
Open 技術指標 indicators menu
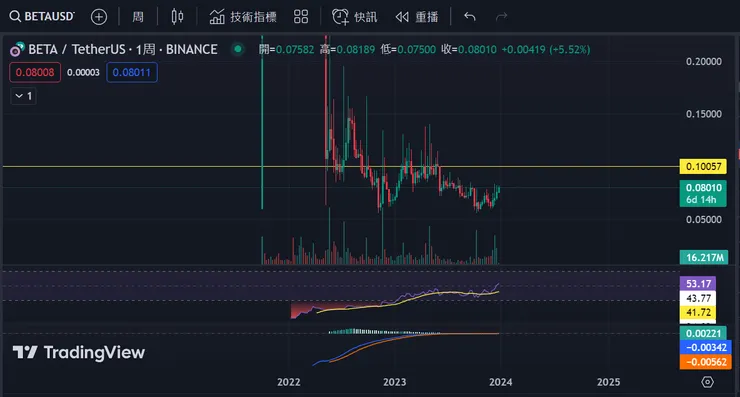pyautogui.click(x=243, y=17)
